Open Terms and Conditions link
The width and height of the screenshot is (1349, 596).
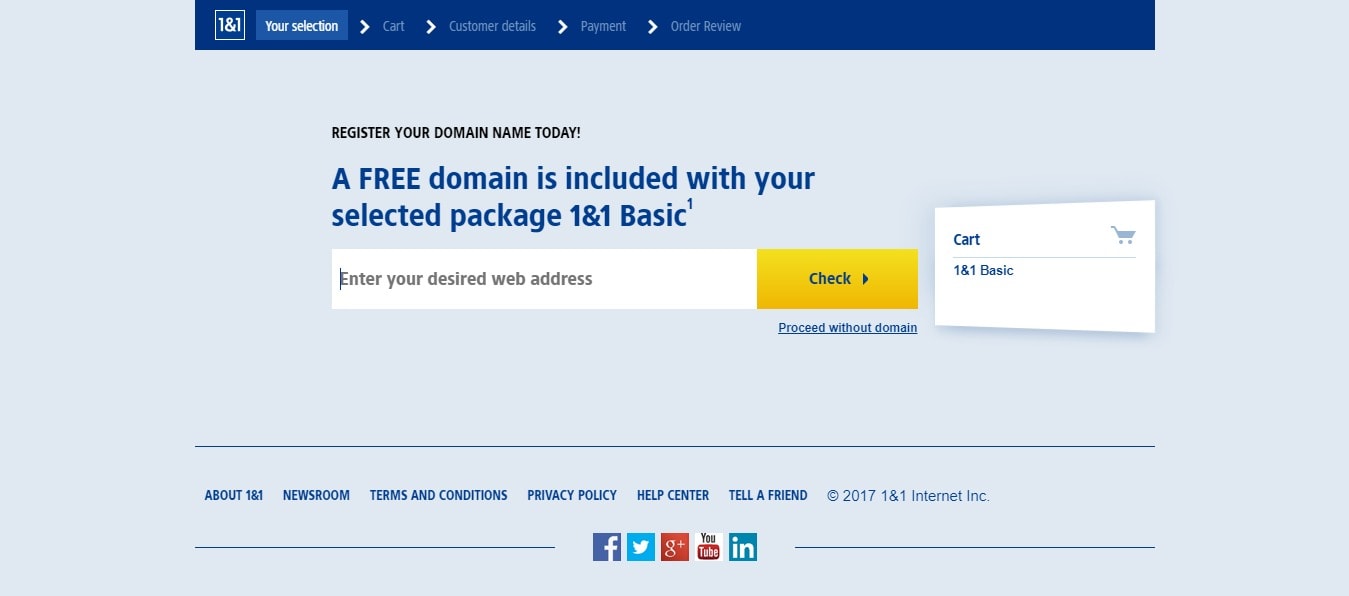point(439,495)
